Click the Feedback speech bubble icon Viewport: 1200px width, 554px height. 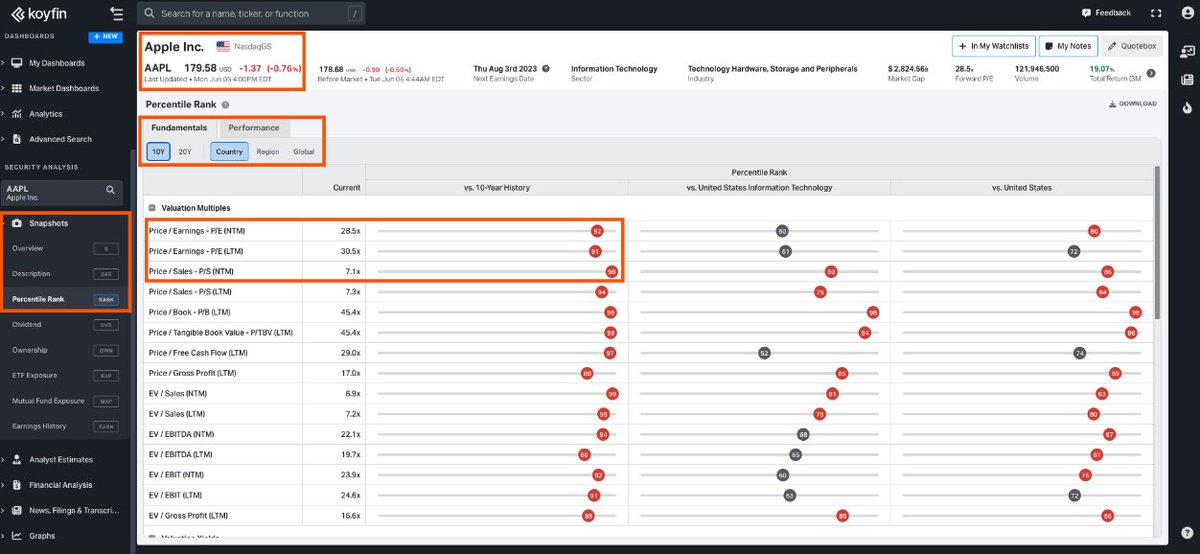(x=1086, y=13)
